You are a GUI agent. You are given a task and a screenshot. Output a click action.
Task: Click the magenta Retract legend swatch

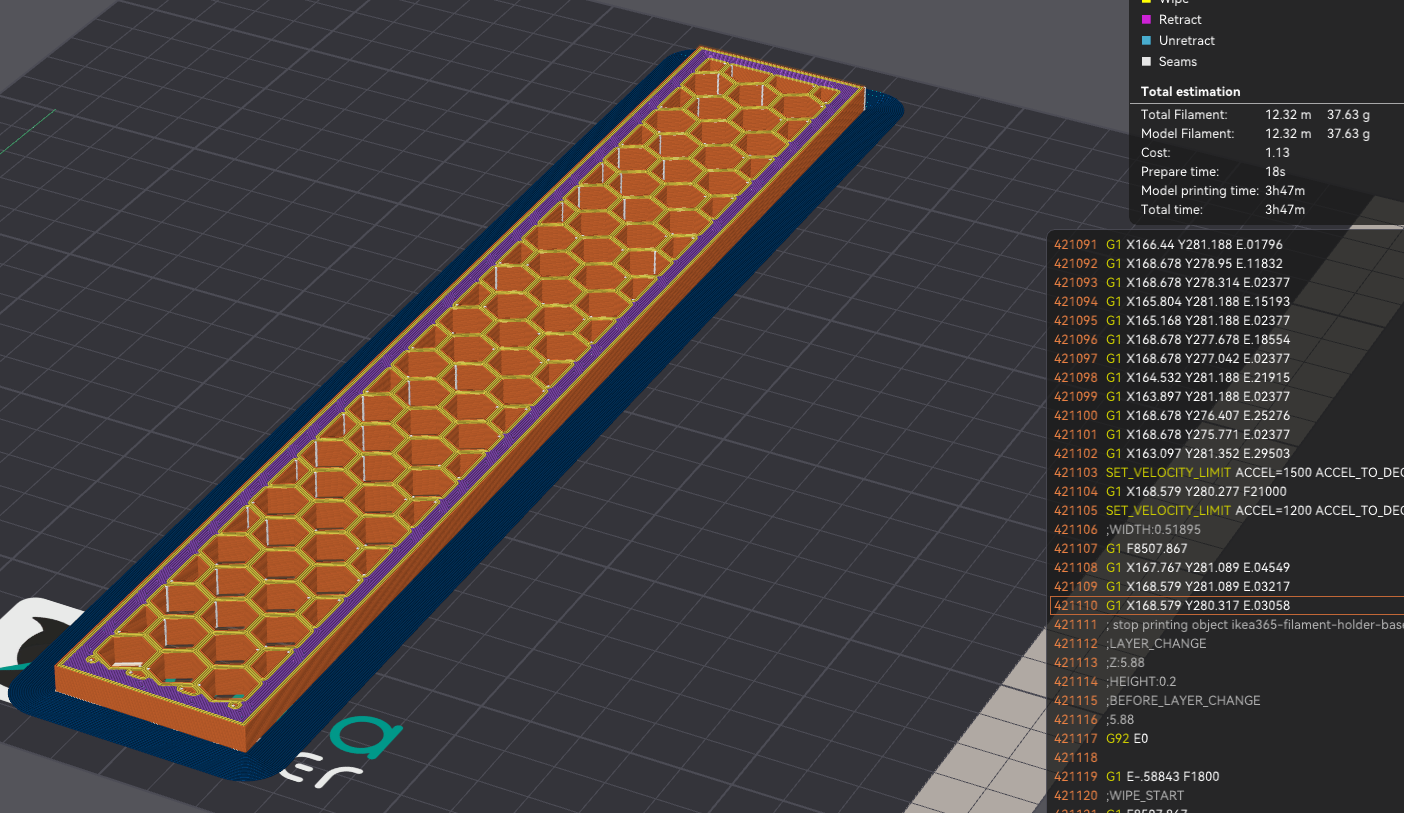pyautogui.click(x=1146, y=20)
